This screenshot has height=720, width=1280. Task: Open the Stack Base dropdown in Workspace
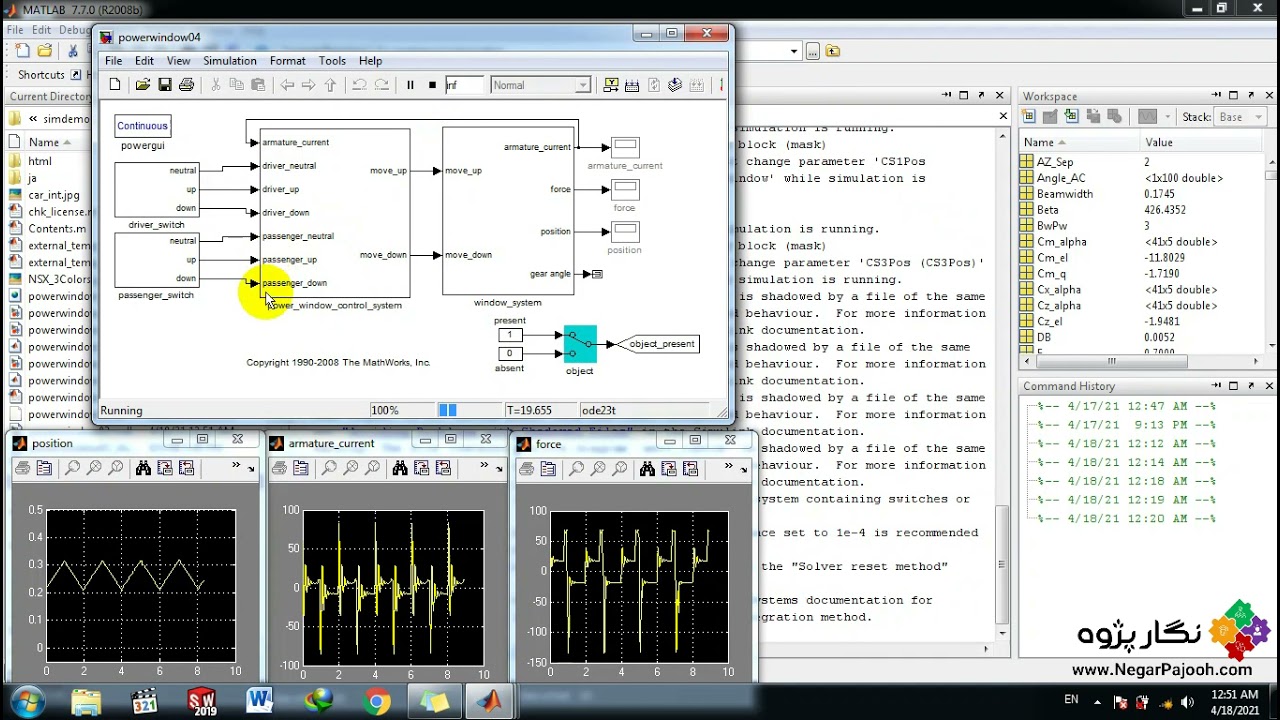click(1238, 117)
